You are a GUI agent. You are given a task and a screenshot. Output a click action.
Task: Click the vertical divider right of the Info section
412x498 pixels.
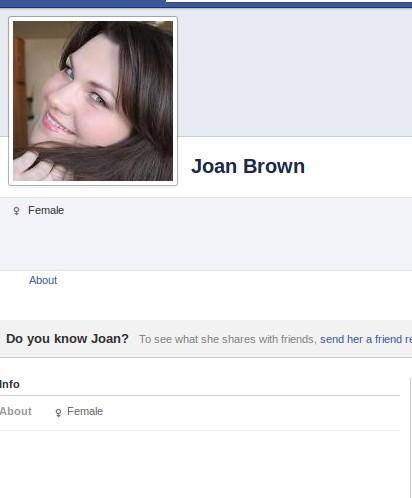[410, 438]
